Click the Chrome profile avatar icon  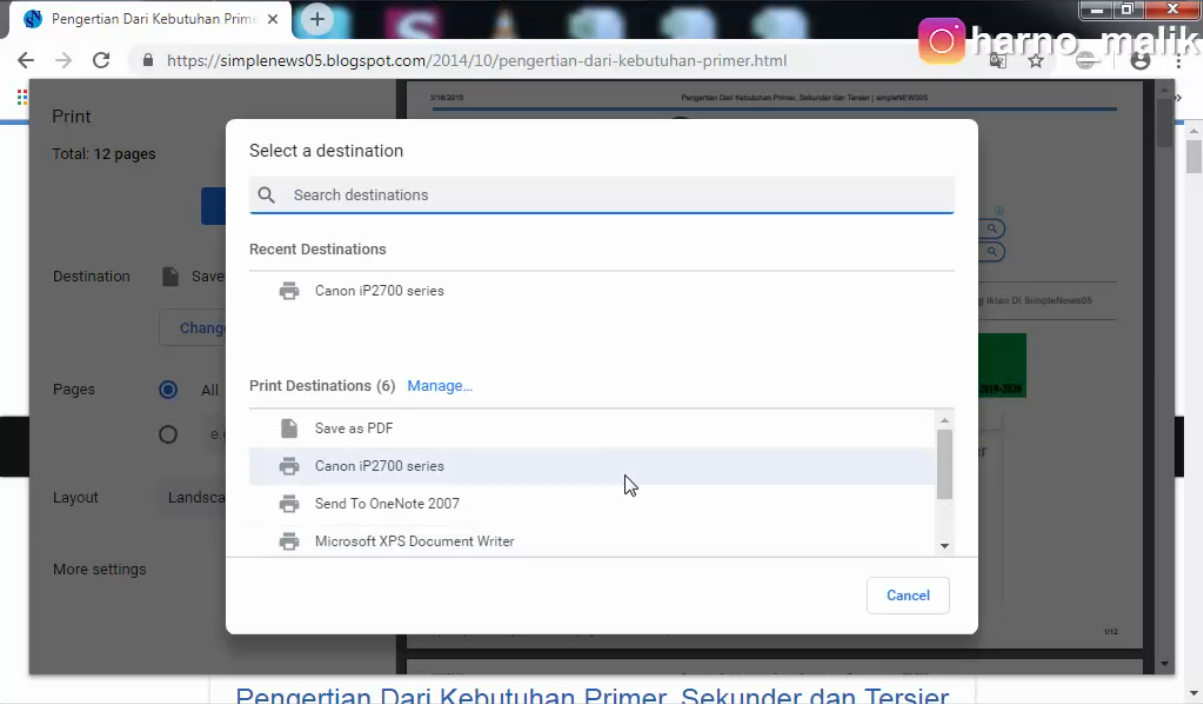click(x=1140, y=60)
